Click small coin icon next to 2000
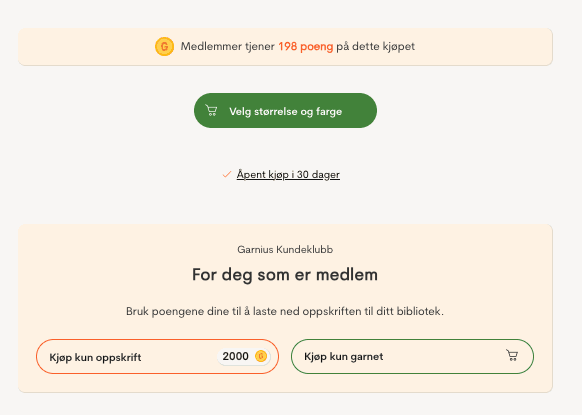 261,356
